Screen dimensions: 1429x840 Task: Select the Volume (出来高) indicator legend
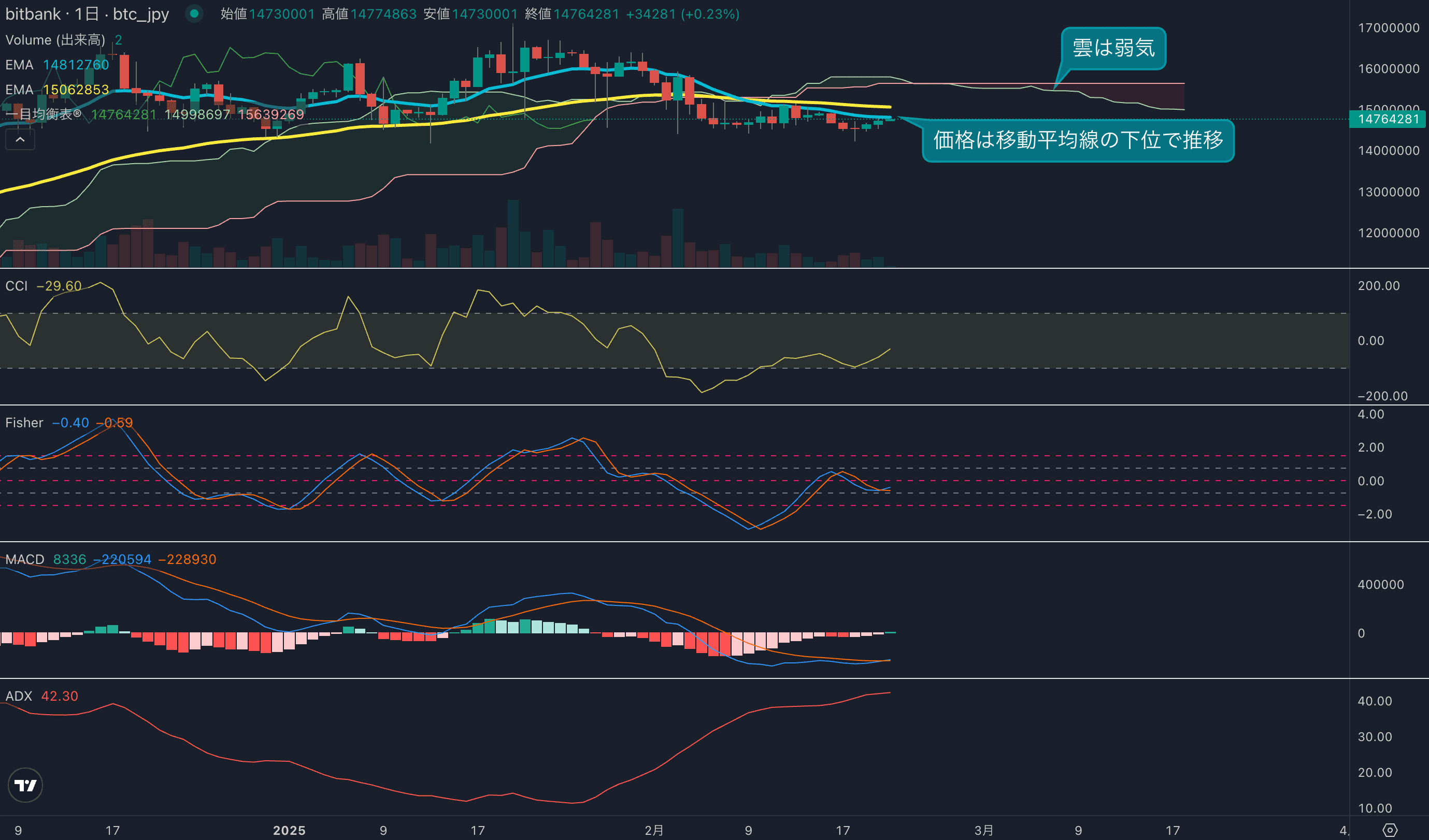coord(55,40)
